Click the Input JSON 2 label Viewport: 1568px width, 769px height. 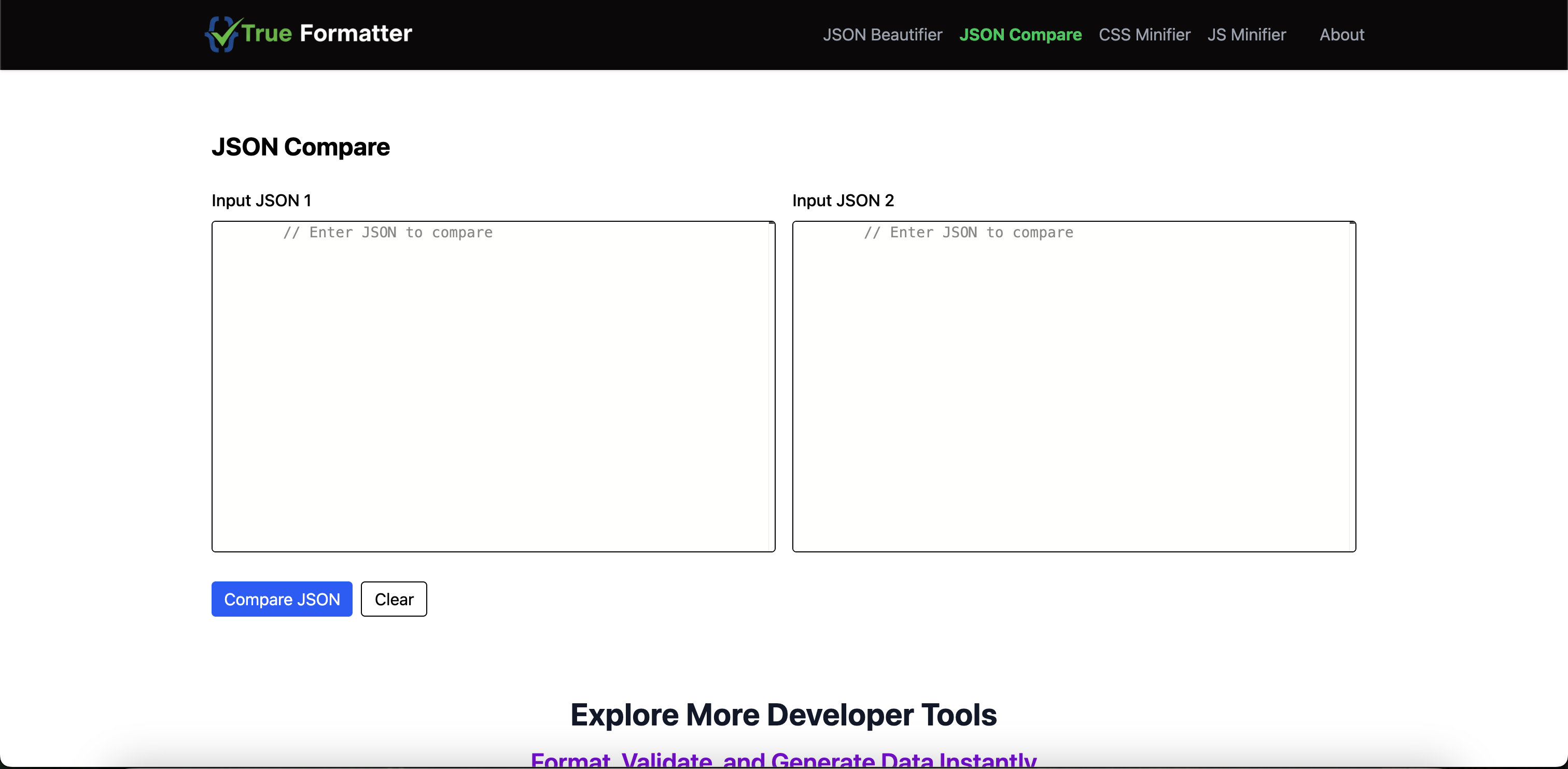843,200
